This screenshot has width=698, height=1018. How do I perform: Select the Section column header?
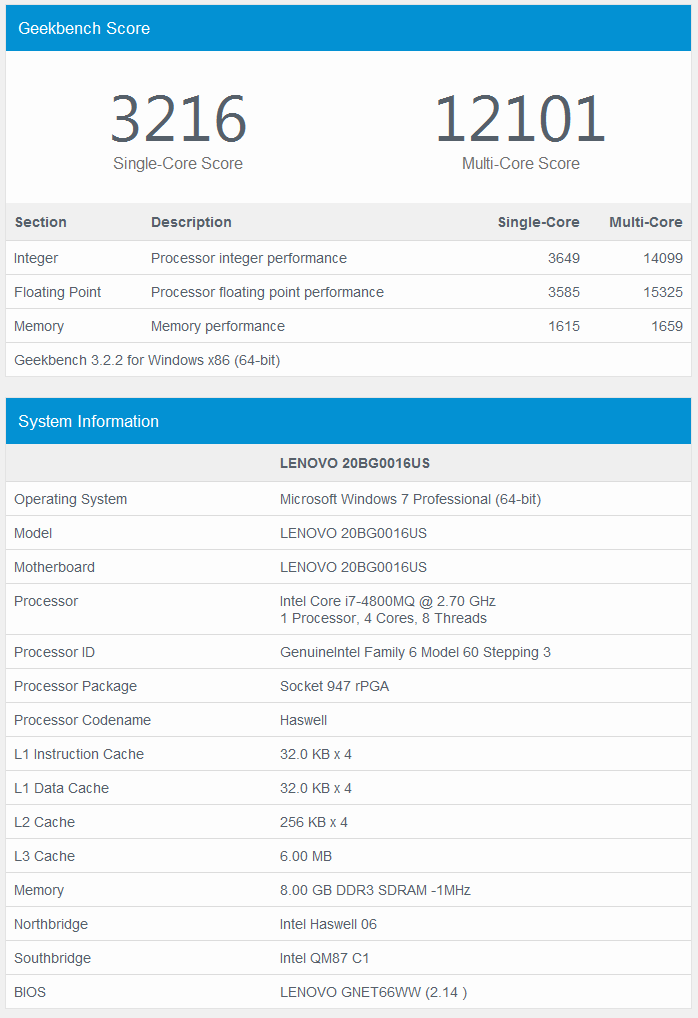click(40, 222)
